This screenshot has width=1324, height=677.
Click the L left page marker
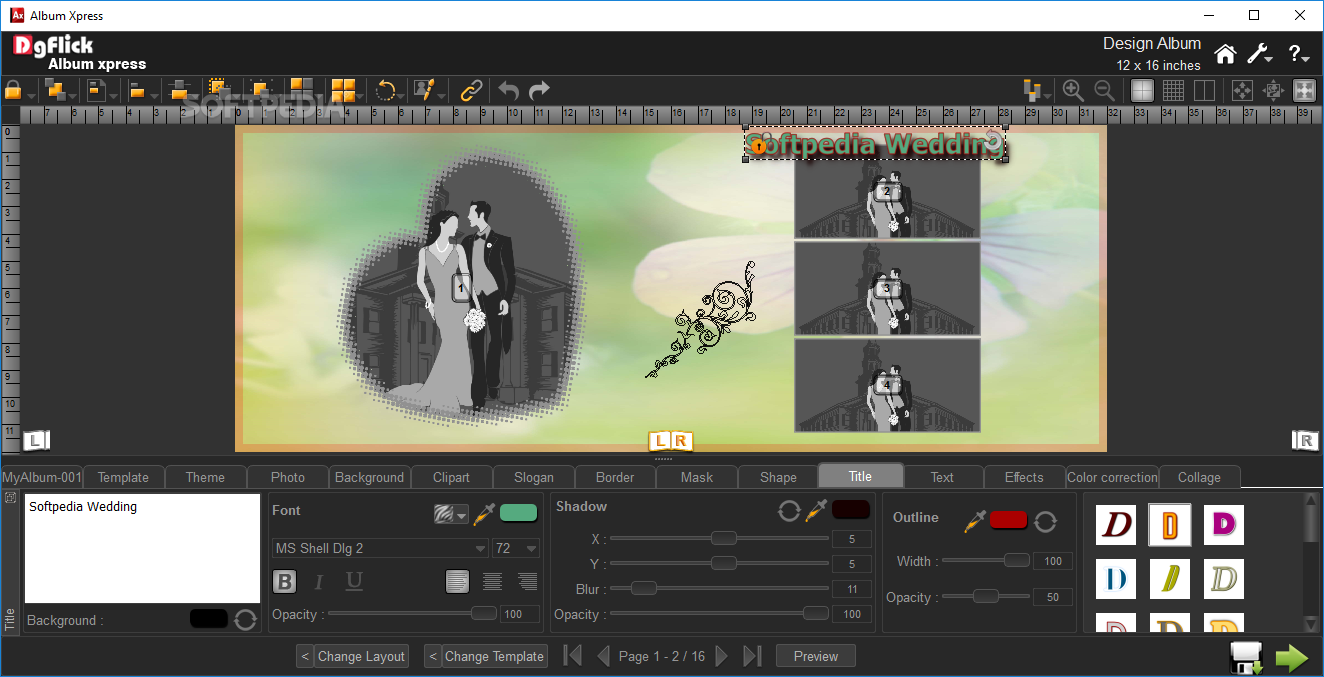coord(36,440)
